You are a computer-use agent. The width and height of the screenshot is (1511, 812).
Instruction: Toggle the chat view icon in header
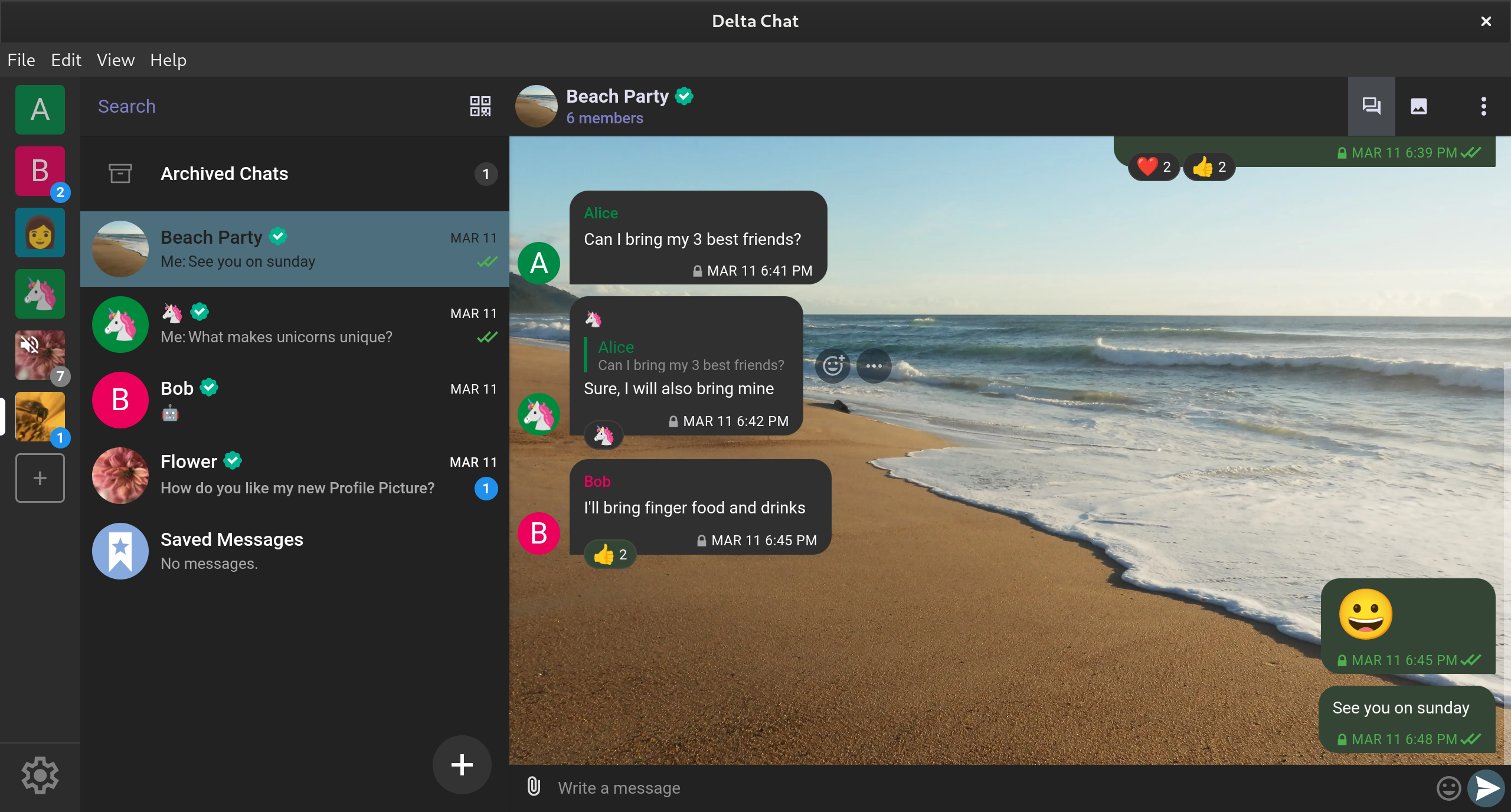tap(1371, 106)
